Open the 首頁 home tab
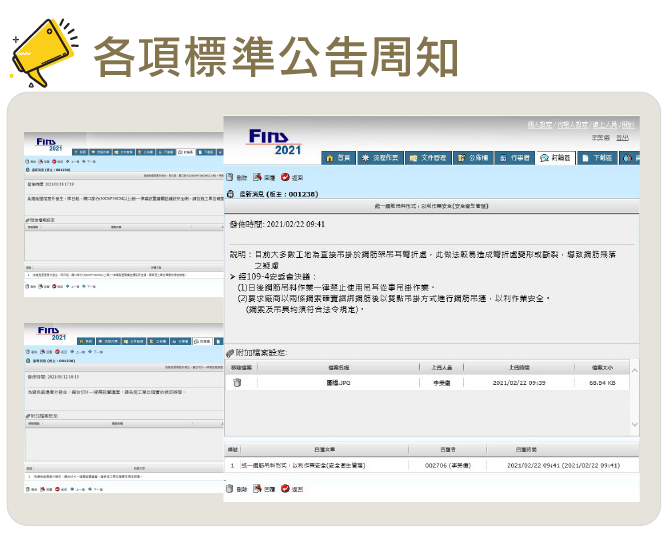Screen dimensions: 668x533 (x=339, y=158)
